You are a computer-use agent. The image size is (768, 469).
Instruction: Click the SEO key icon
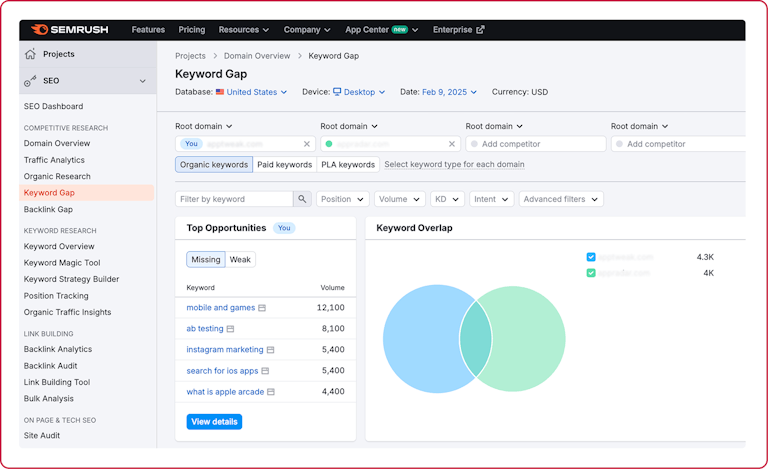click(x=30, y=81)
